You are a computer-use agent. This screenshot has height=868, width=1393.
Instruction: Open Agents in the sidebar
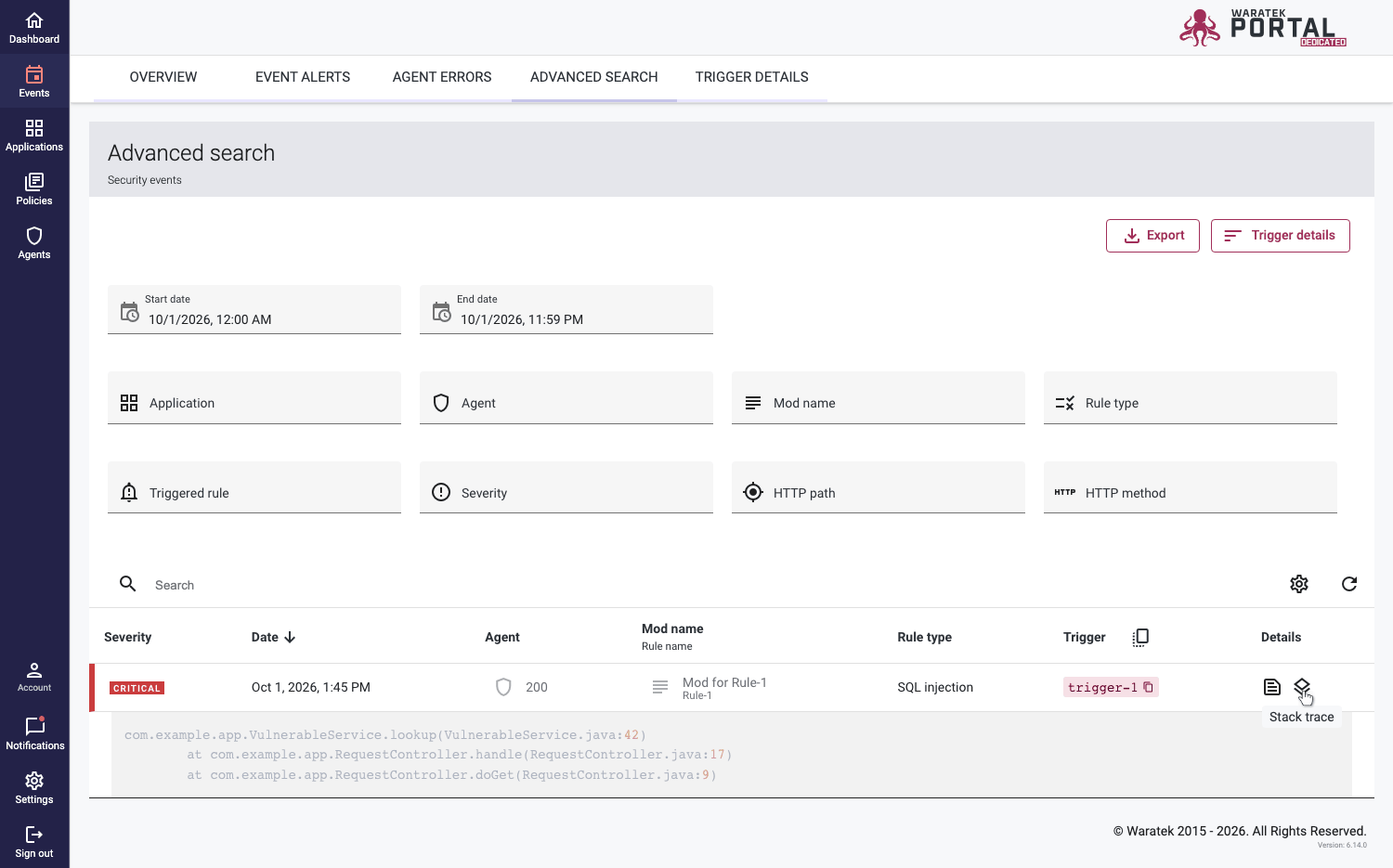(34, 243)
